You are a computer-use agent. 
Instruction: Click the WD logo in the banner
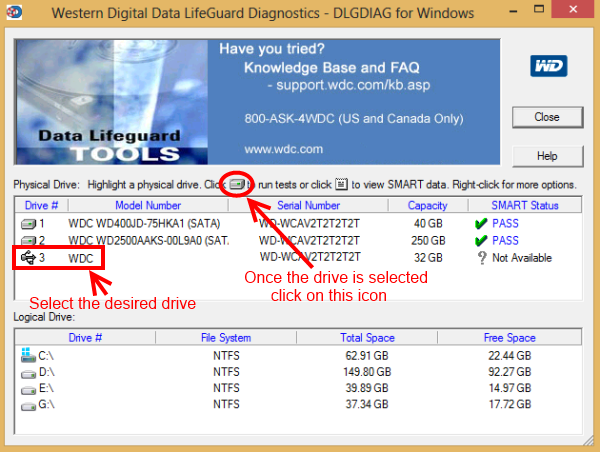(x=545, y=66)
